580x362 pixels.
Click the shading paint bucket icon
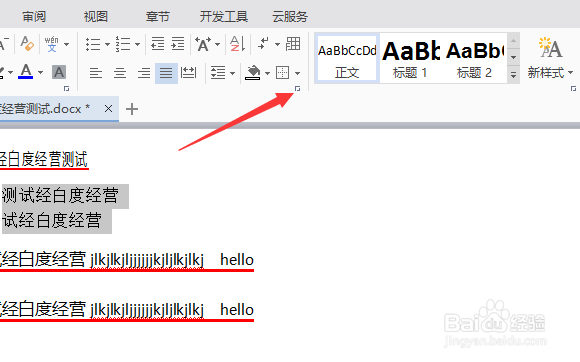253,73
